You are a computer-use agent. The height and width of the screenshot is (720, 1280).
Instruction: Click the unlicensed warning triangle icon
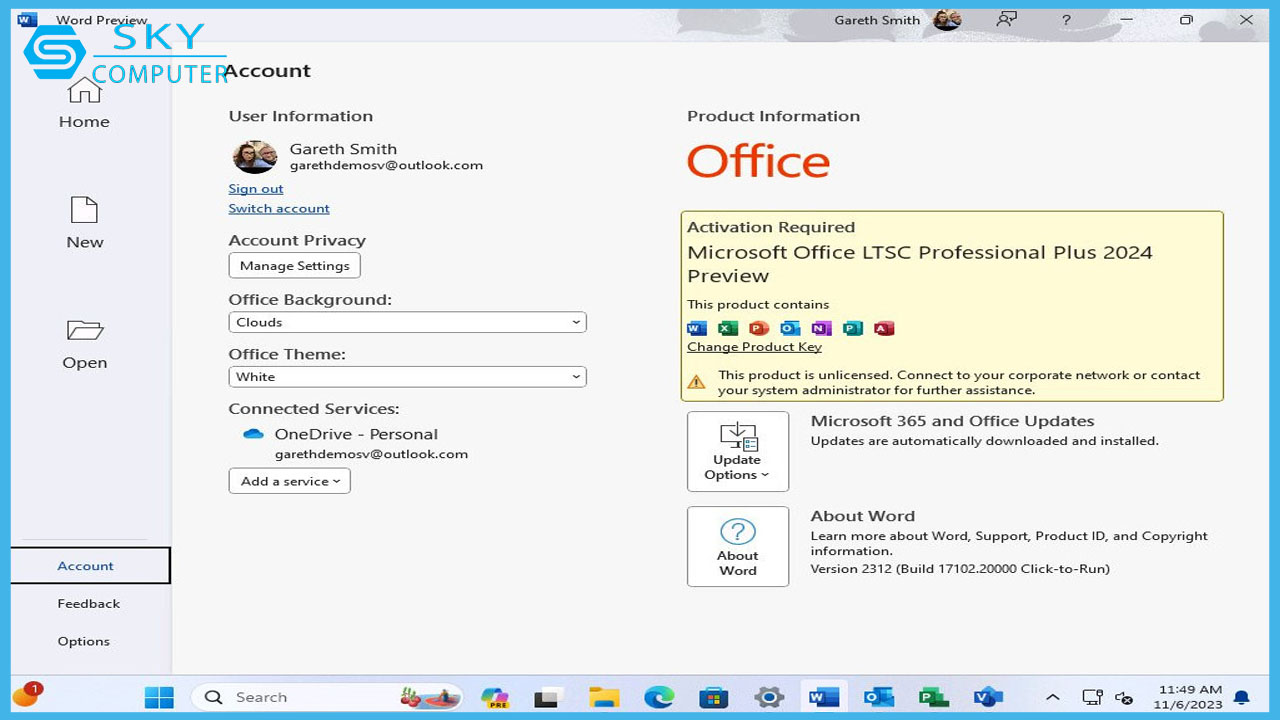pyautogui.click(x=697, y=382)
